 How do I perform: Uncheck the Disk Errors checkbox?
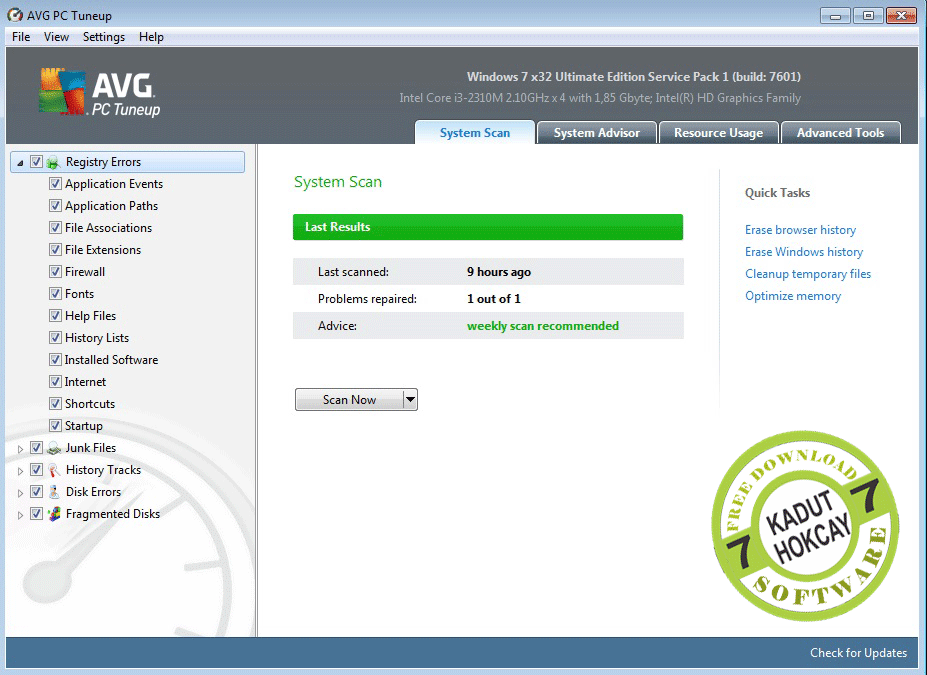tap(36, 491)
